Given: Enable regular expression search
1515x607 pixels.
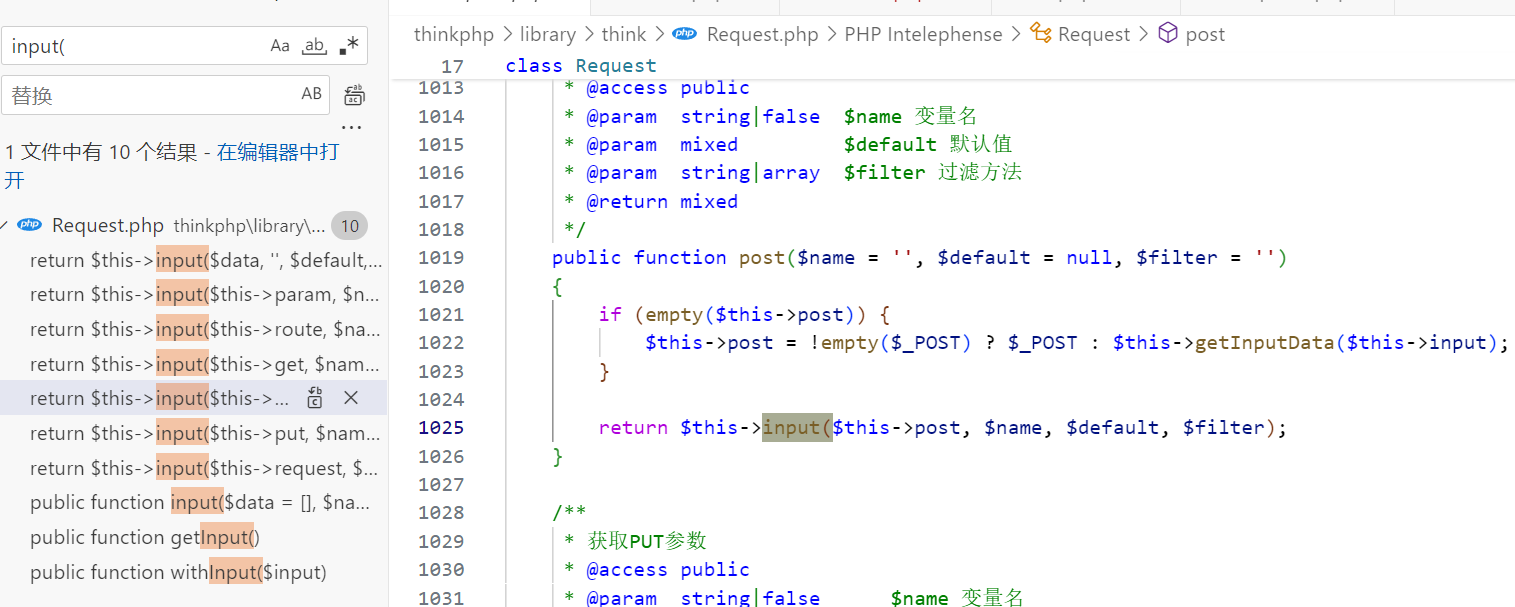Looking at the screenshot, I should [x=348, y=46].
